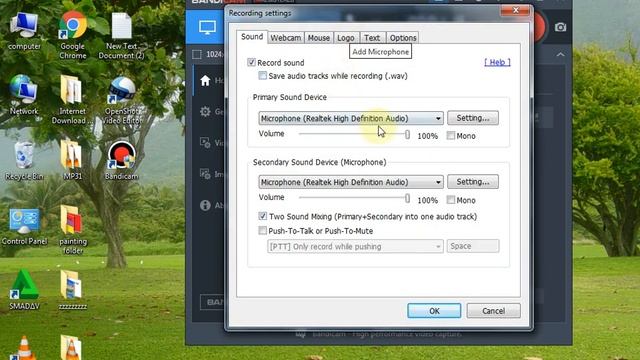
Task: Switch to the Sound tab
Action: (252, 37)
